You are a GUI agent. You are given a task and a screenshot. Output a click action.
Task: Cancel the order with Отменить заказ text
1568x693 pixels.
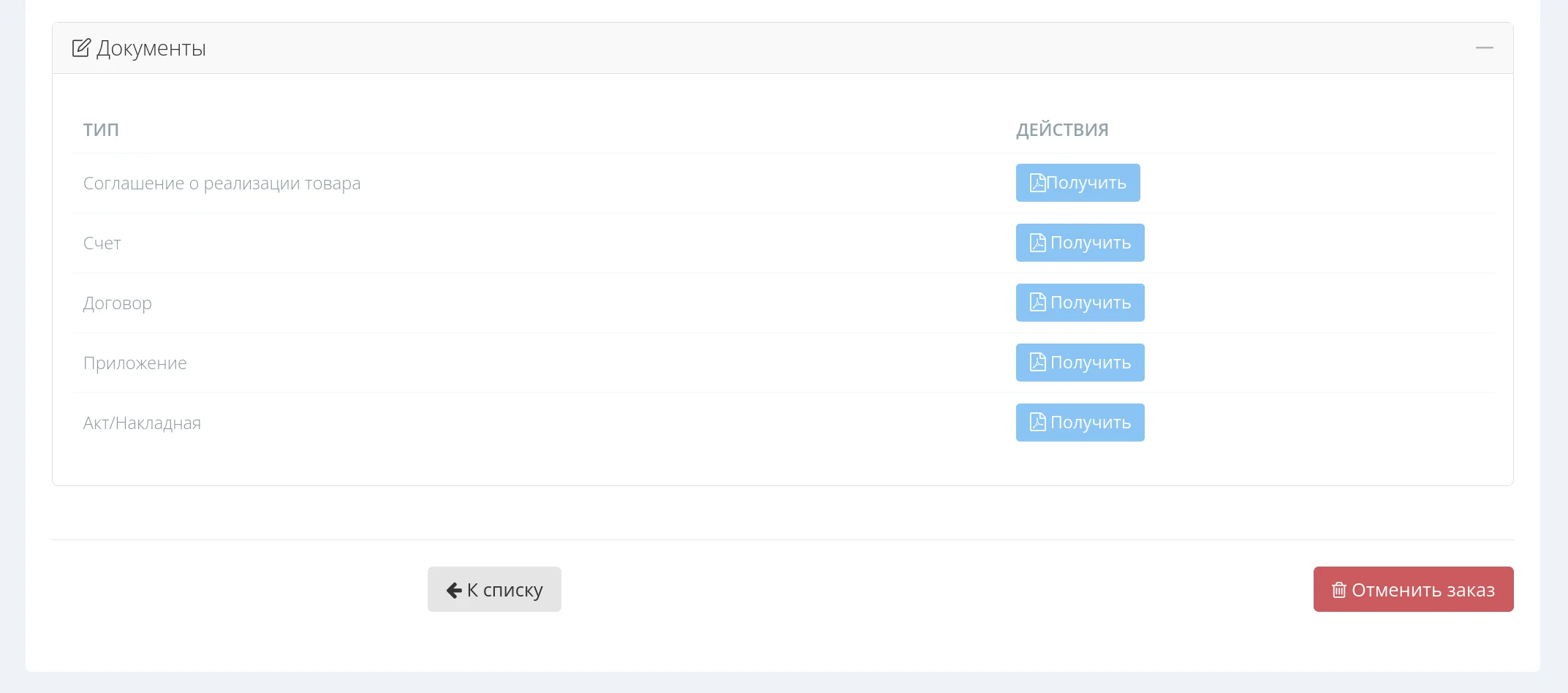1423,590
